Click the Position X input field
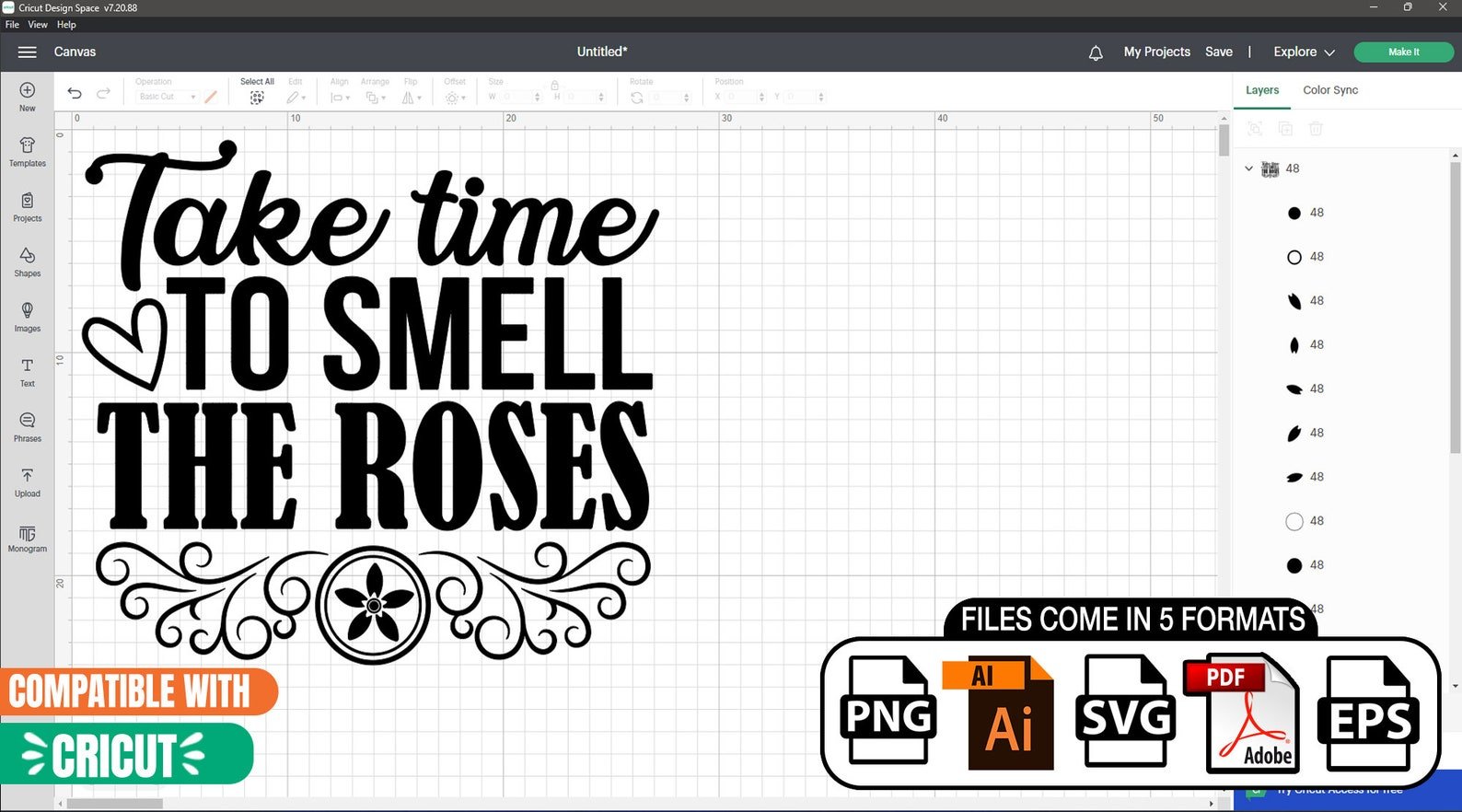The height and width of the screenshot is (812, 1462). (x=741, y=97)
